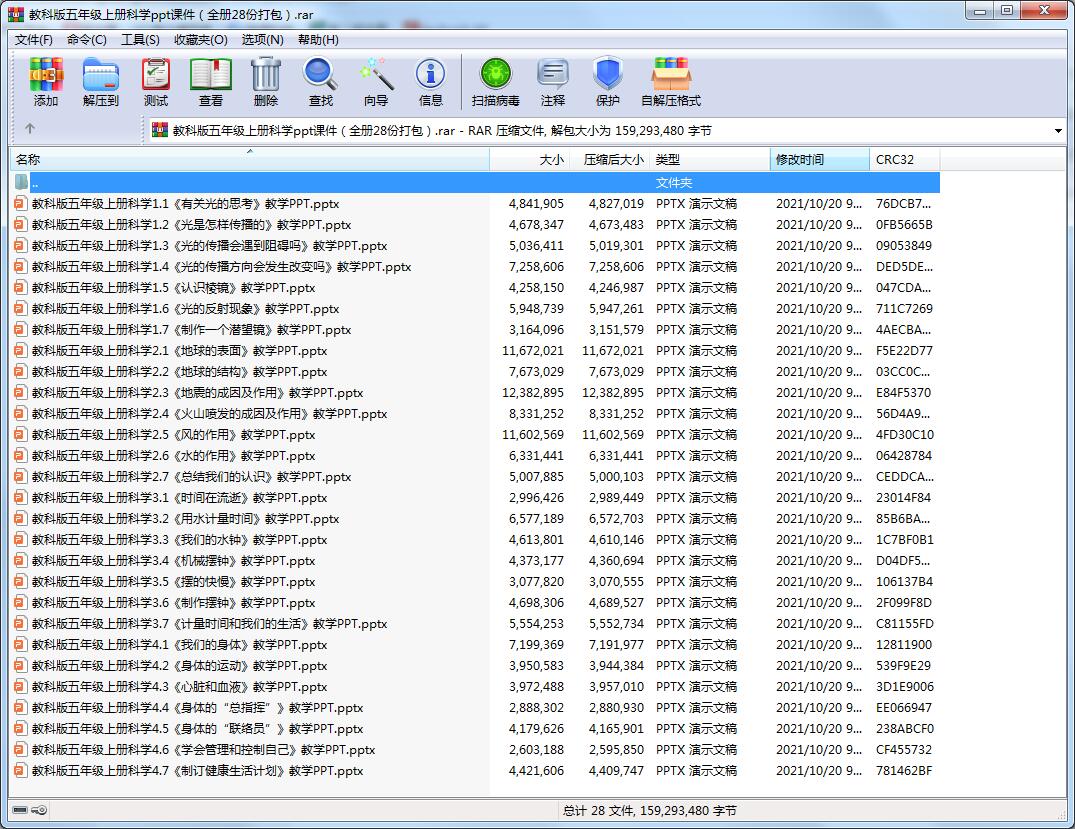Click the archive path text in address bar
This screenshot has width=1075, height=829.
tap(442, 130)
